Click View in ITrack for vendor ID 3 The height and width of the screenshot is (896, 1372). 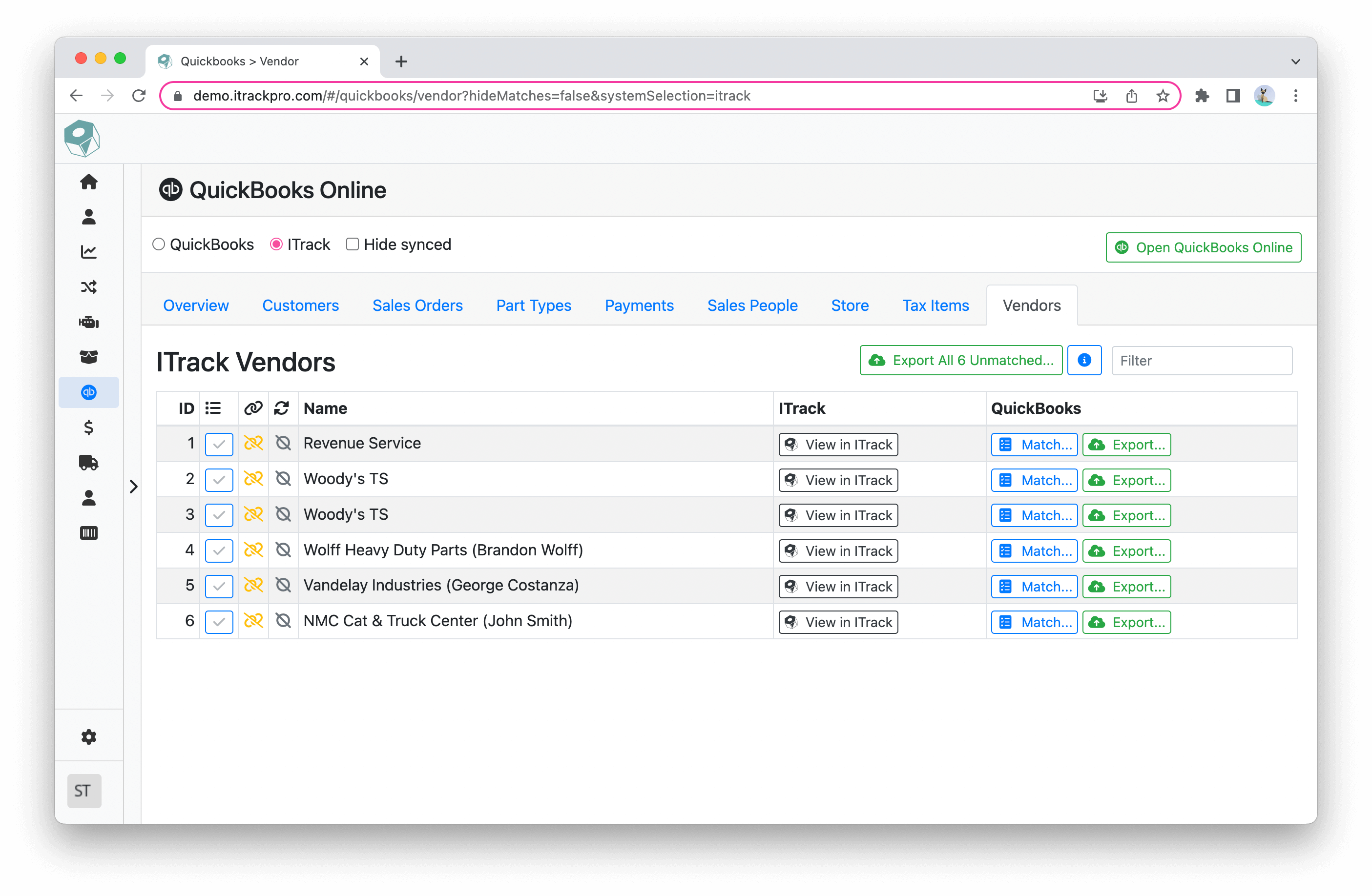838,515
